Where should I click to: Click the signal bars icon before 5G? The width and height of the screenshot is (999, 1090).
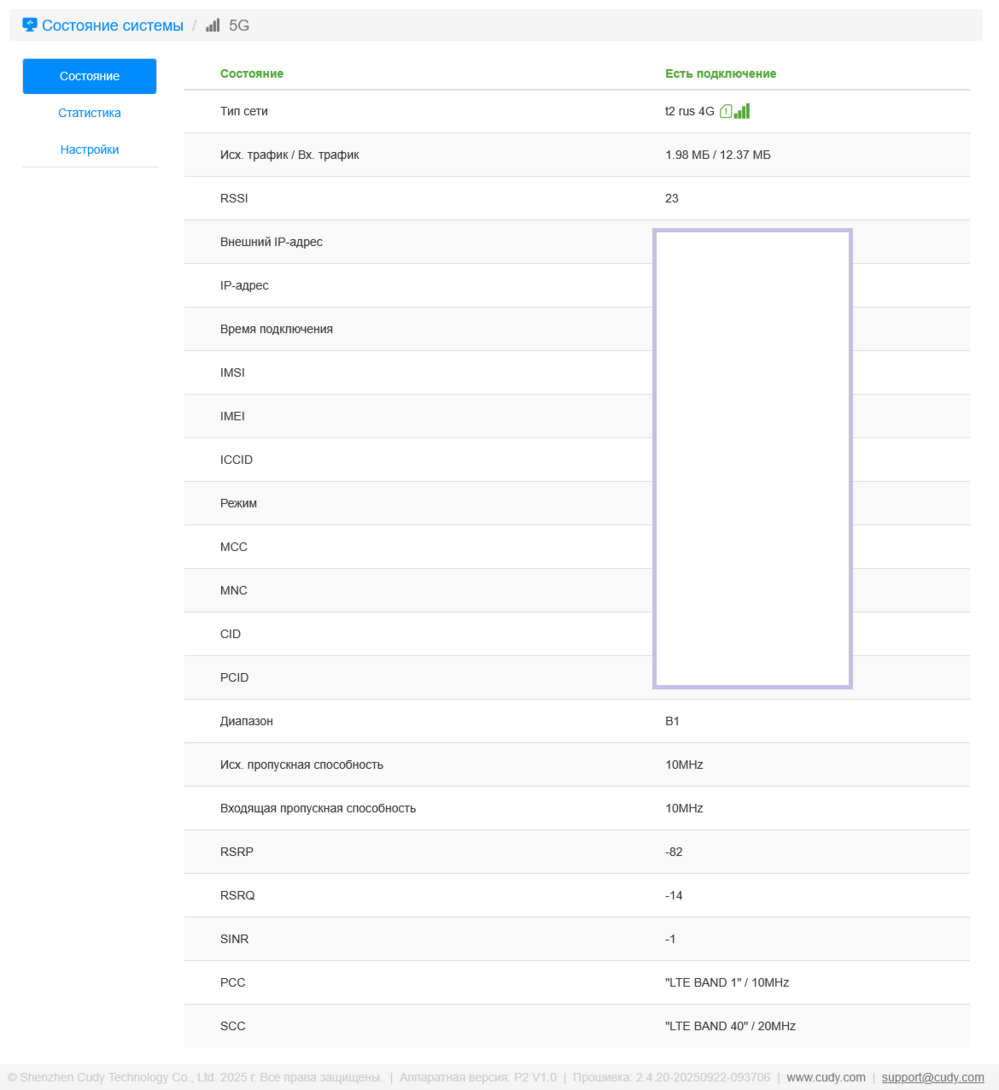tap(213, 26)
